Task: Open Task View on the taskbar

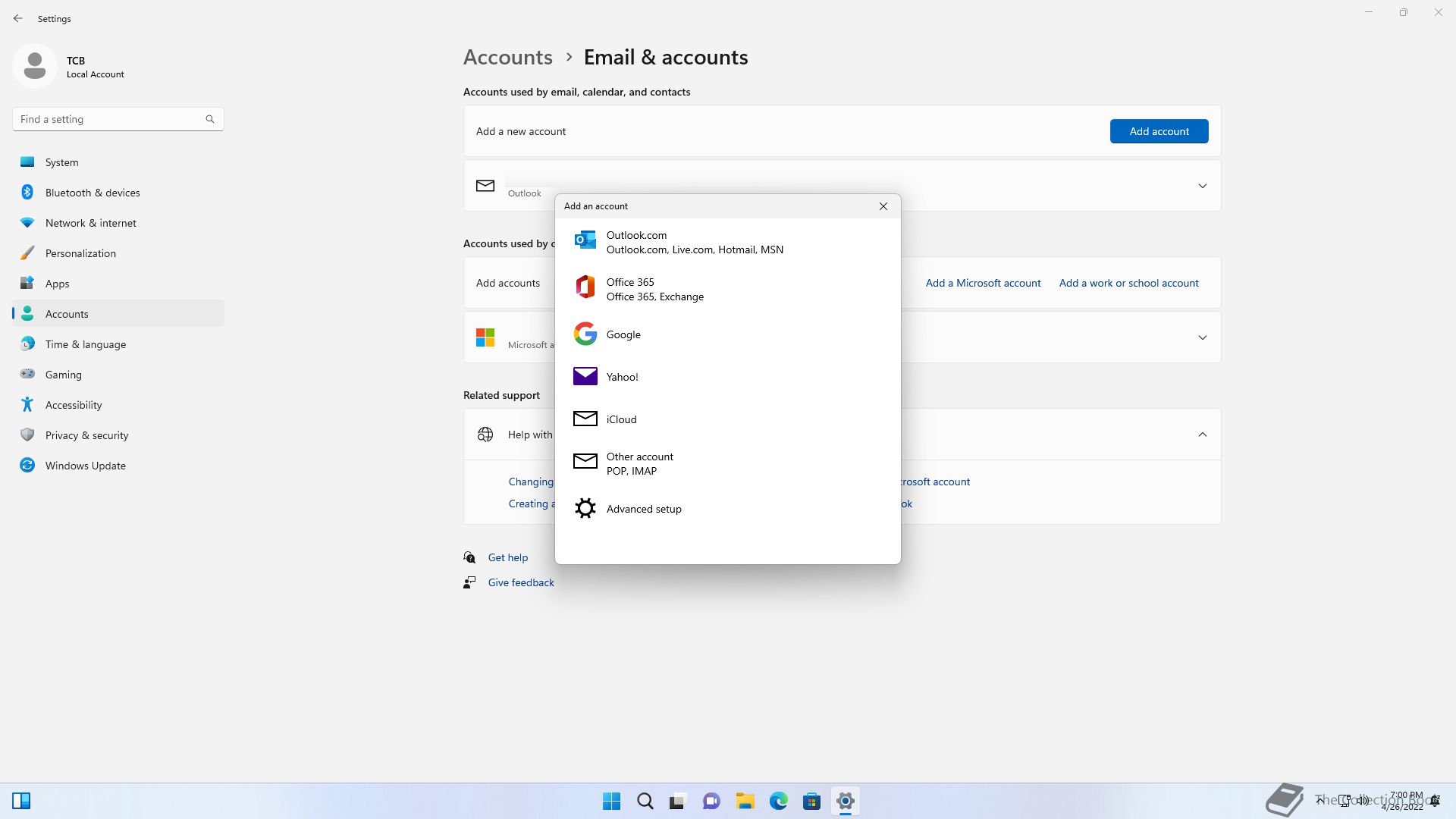Action: (678, 801)
